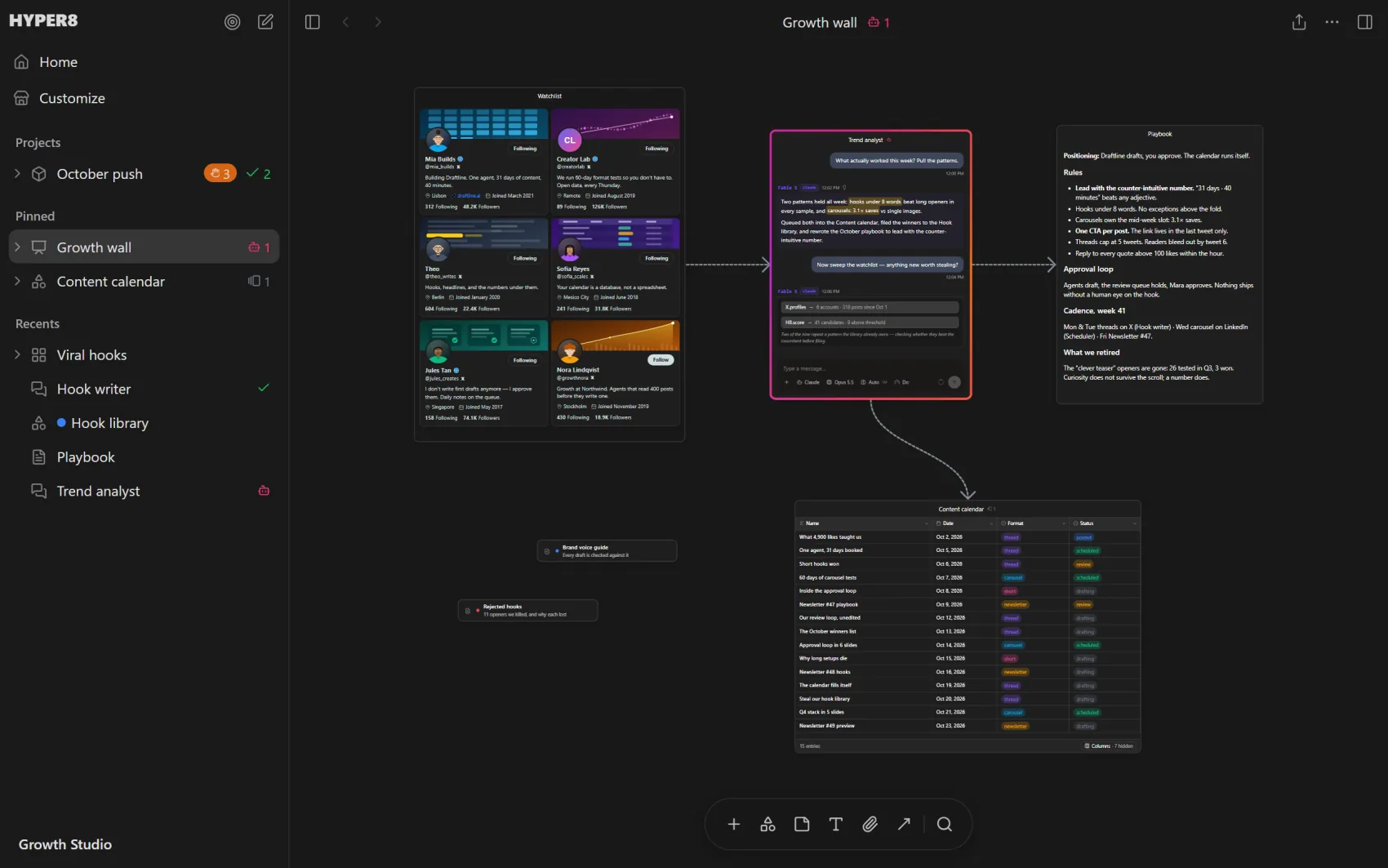
Task: Select the sticky note tool in bottom toolbar
Action: point(802,825)
